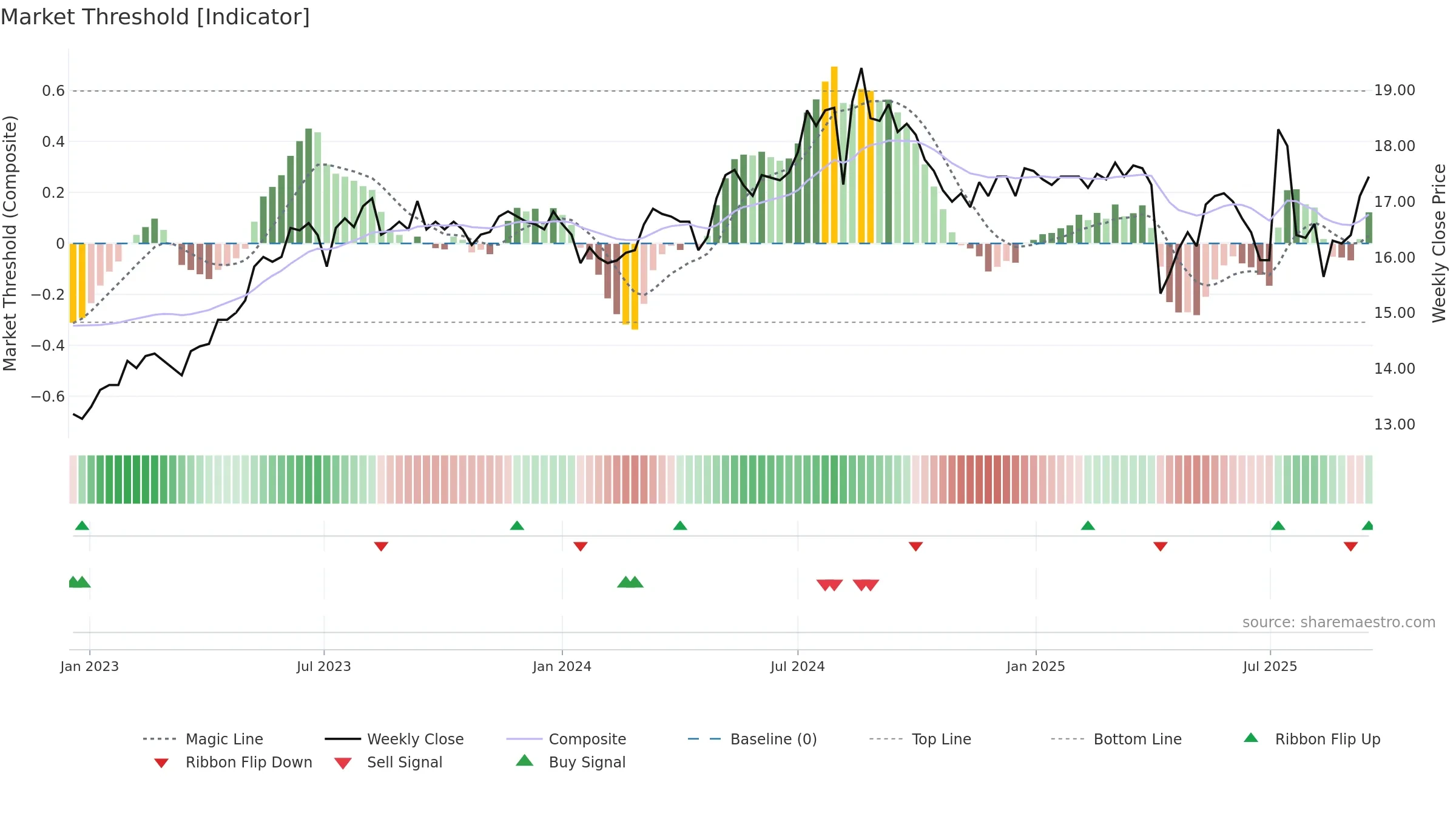Click the tallest yellow bar near Jul 2024

tap(834, 155)
